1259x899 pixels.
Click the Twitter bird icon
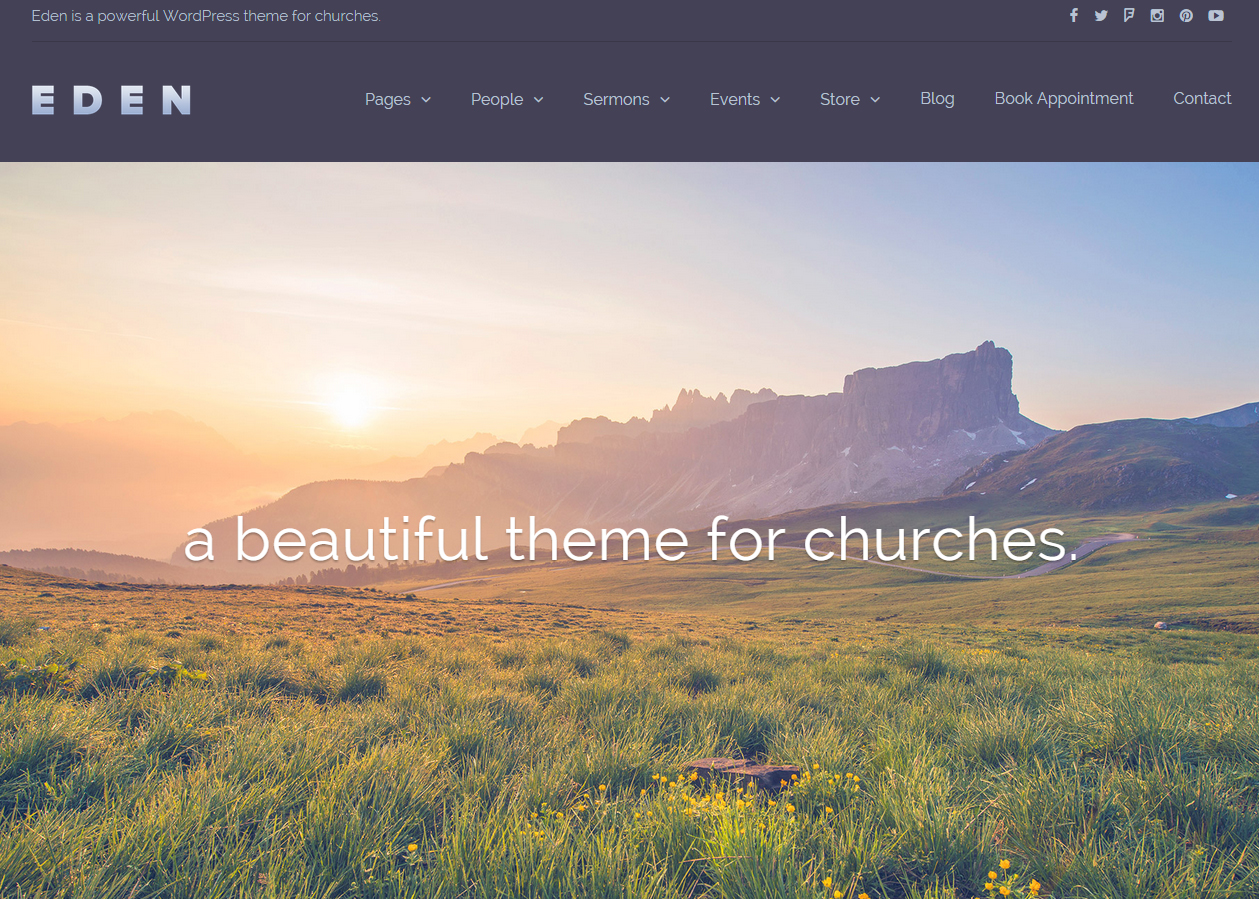tap(1101, 15)
